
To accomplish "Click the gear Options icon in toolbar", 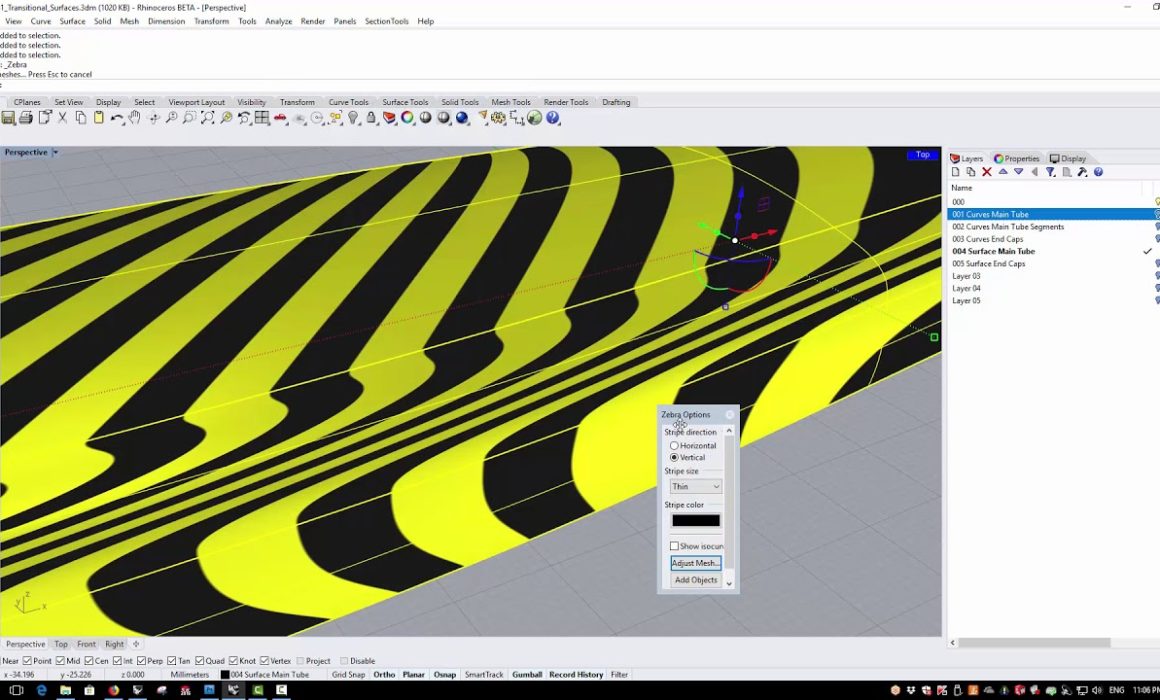I will pos(499,118).
